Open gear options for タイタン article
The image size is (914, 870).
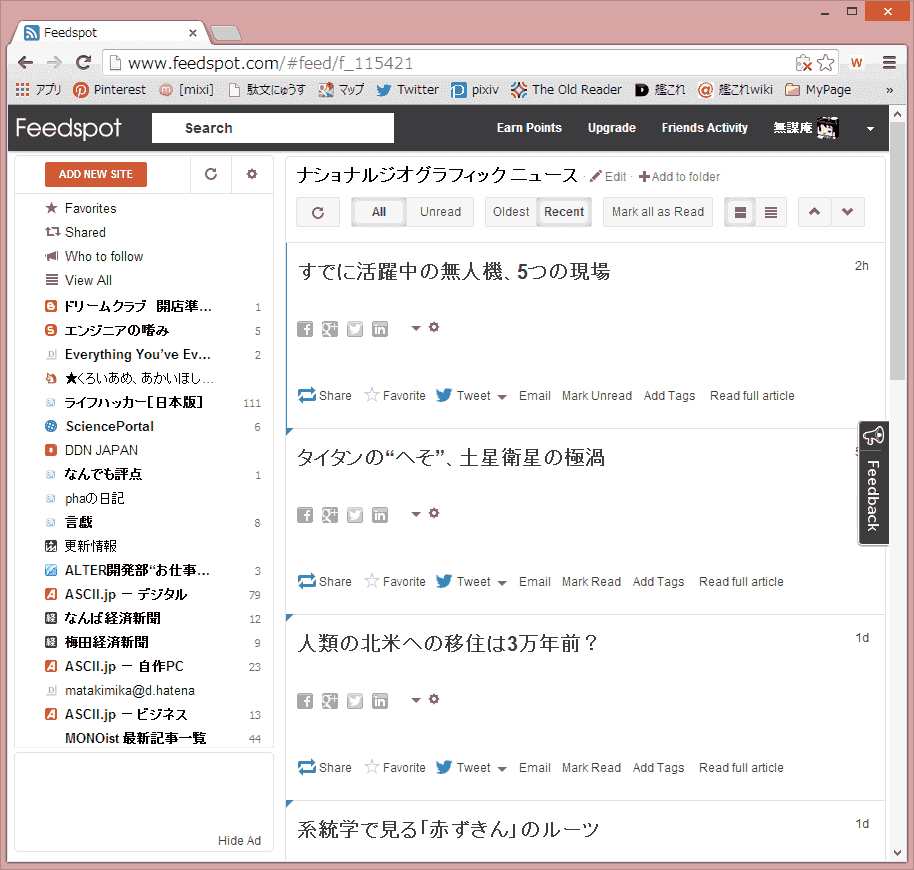434,513
